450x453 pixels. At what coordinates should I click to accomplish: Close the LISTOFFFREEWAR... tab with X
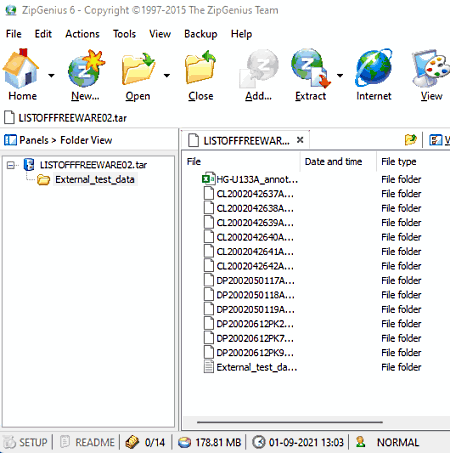point(300,140)
